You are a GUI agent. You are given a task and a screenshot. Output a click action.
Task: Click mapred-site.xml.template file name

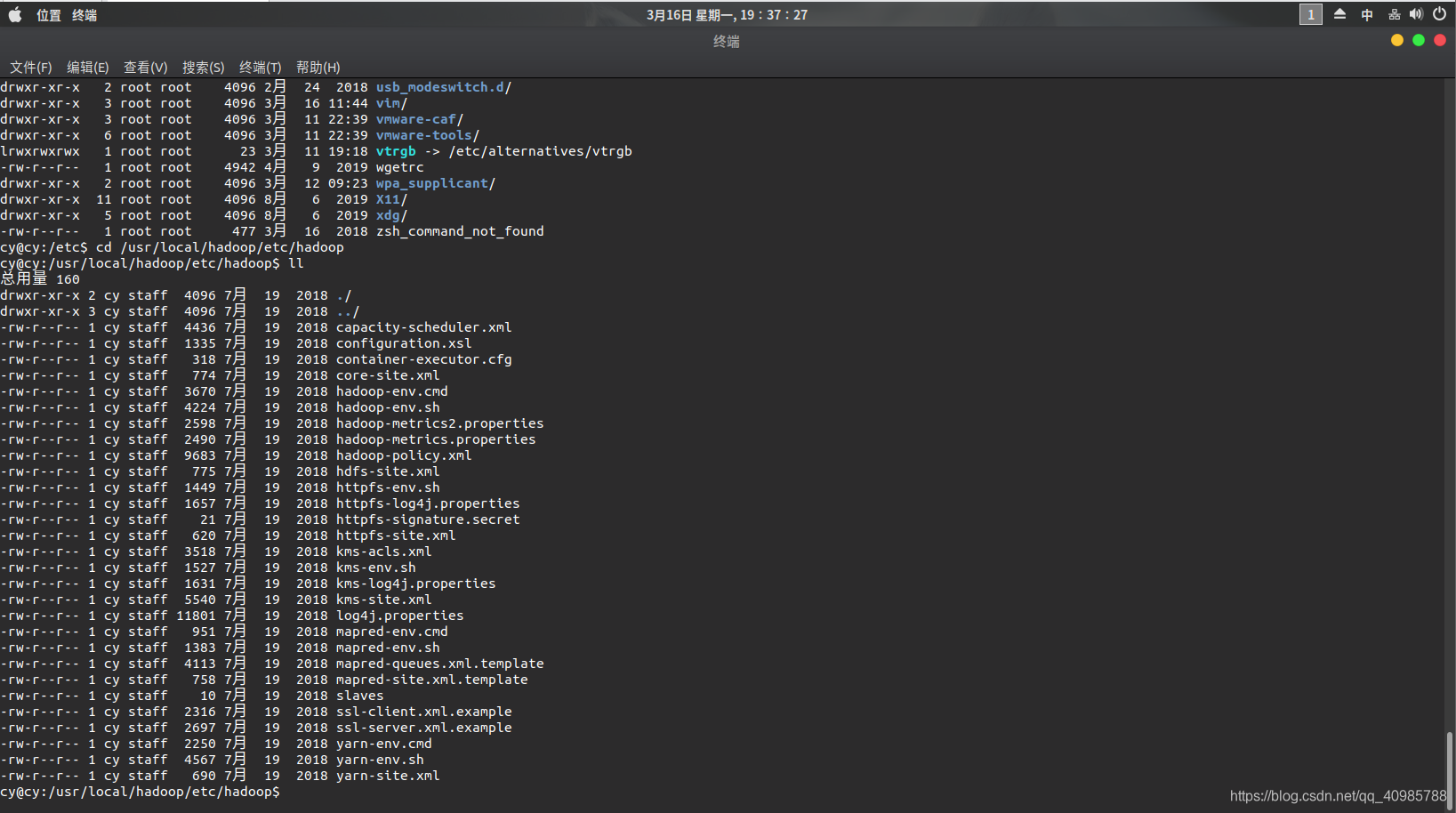[x=432, y=680]
